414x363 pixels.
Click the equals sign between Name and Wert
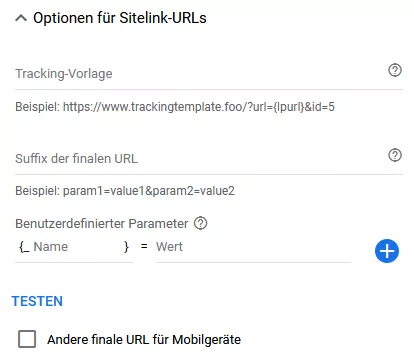coord(144,247)
